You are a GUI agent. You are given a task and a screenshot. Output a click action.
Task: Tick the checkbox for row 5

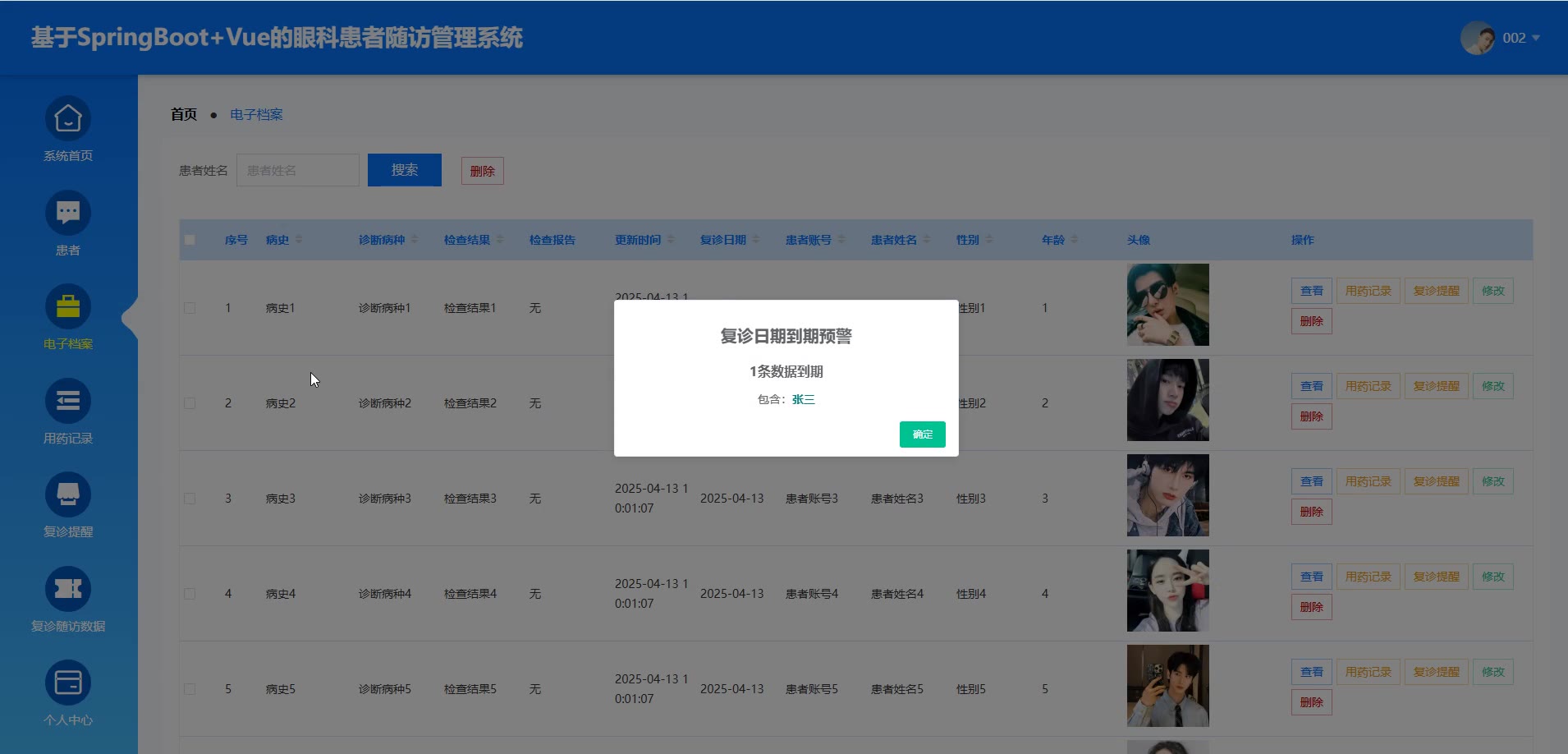190,689
